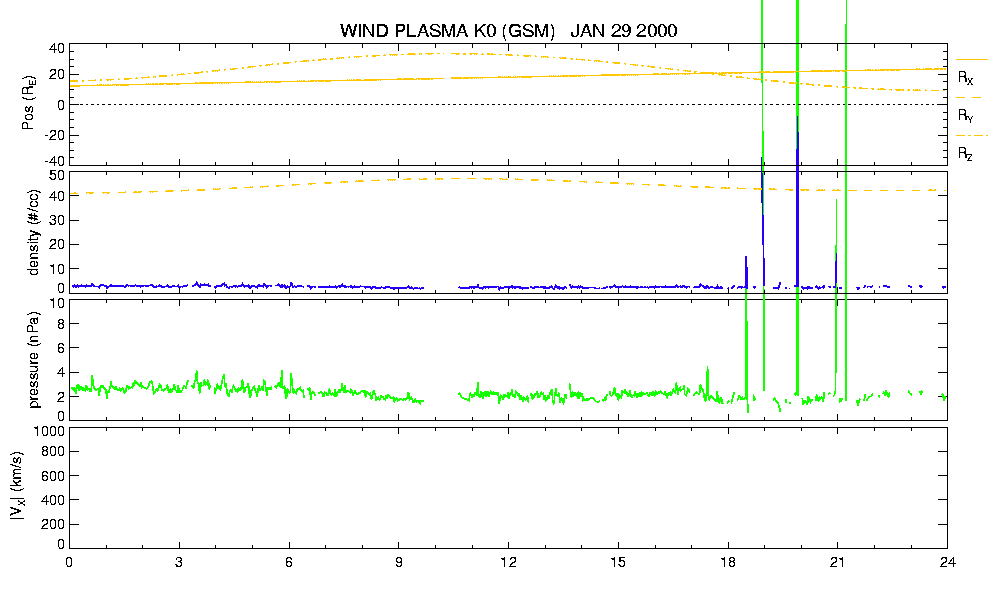The height and width of the screenshot is (600, 993).
Task: Select the 'pressure (nPa)' y-axis label
Action: click(x=34, y=359)
